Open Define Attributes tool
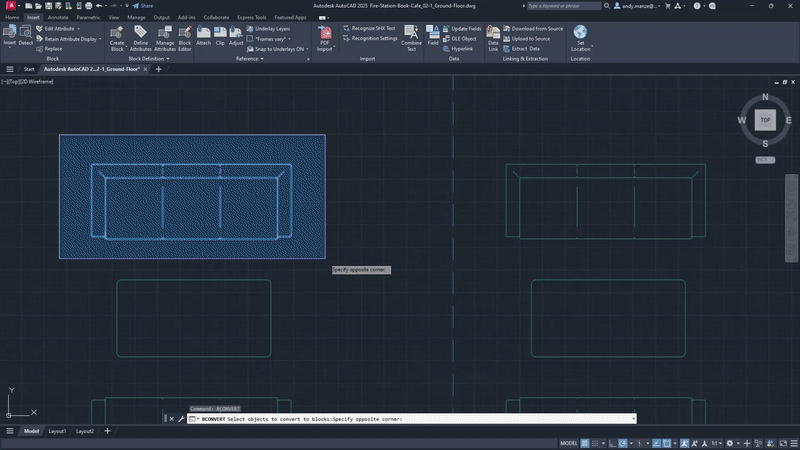Screen dimensions: 800x450 [x=140, y=38]
